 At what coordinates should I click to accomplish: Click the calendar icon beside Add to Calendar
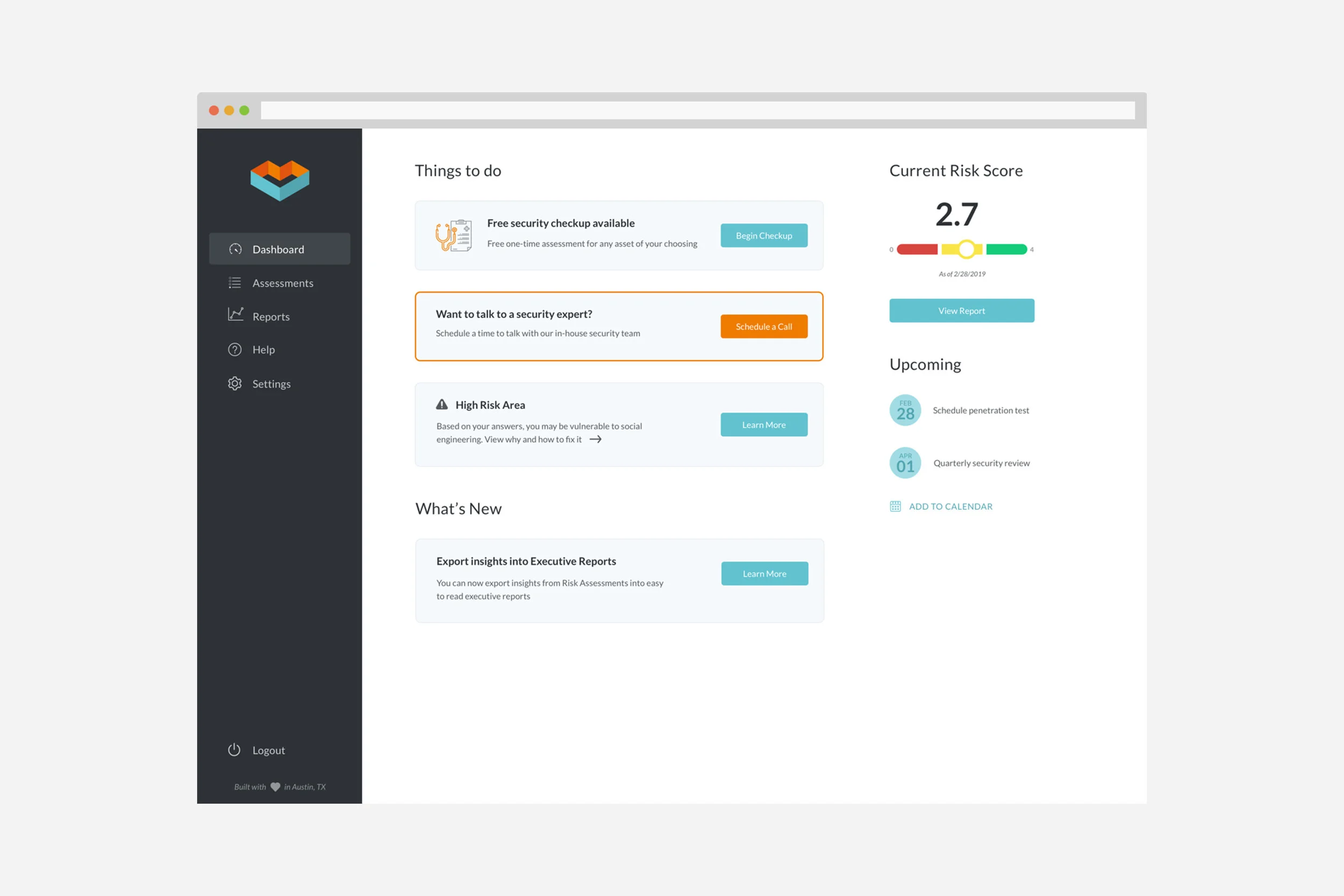tap(896, 506)
